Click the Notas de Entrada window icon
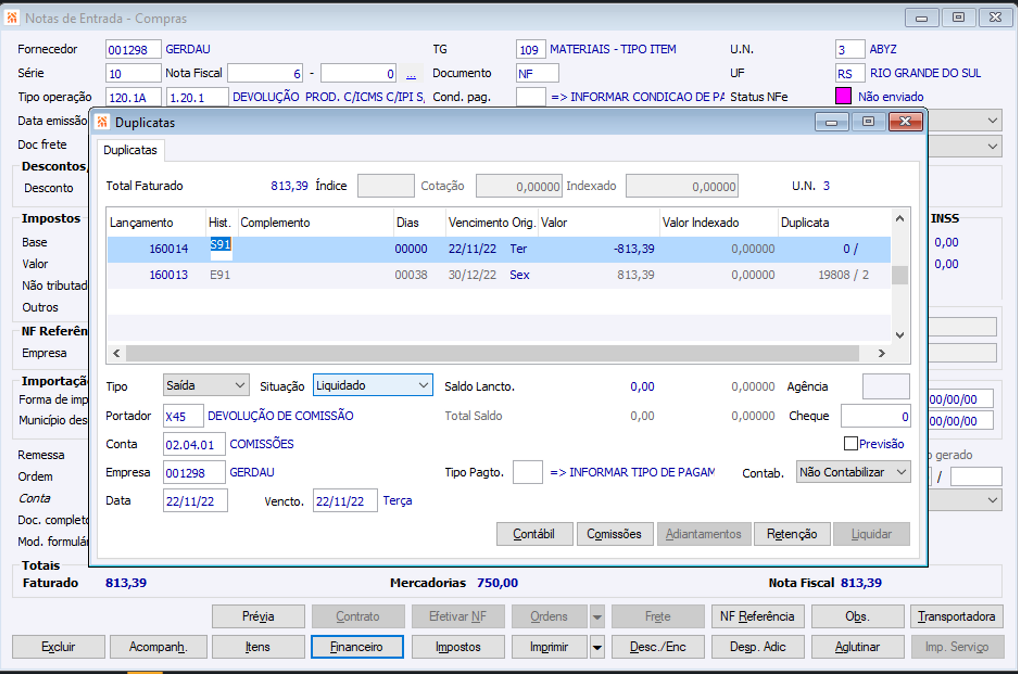Screen dimensions: 1018x674 pos(12,18)
